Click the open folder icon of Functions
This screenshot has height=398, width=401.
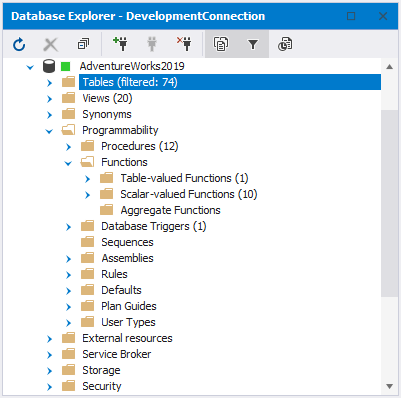pos(87,162)
